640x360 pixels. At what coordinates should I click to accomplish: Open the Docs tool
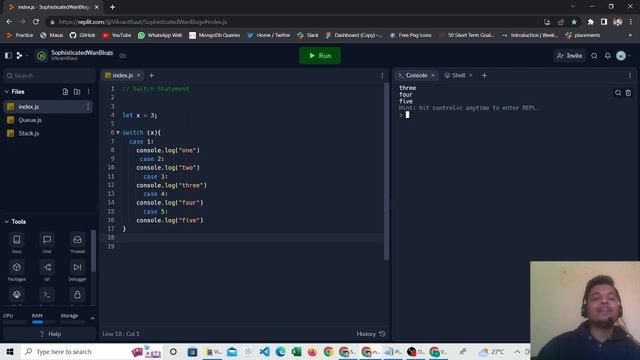[x=17, y=242]
